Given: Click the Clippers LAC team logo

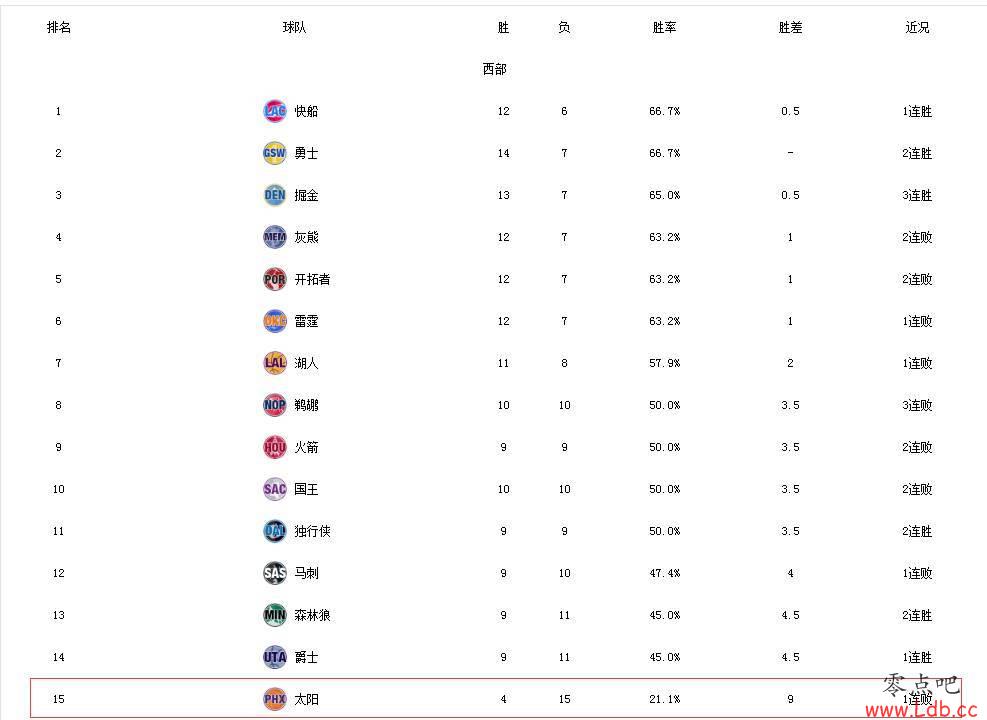Looking at the screenshot, I should pos(274,111).
